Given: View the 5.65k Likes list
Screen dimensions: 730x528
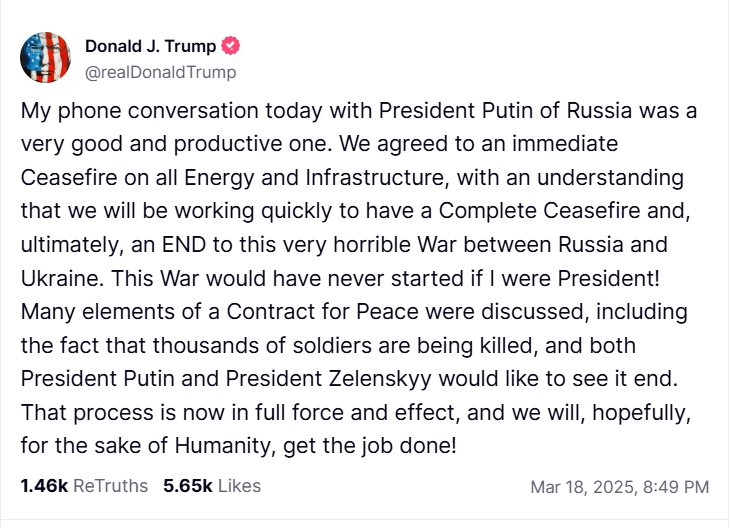Looking at the screenshot, I should point(211,486).
